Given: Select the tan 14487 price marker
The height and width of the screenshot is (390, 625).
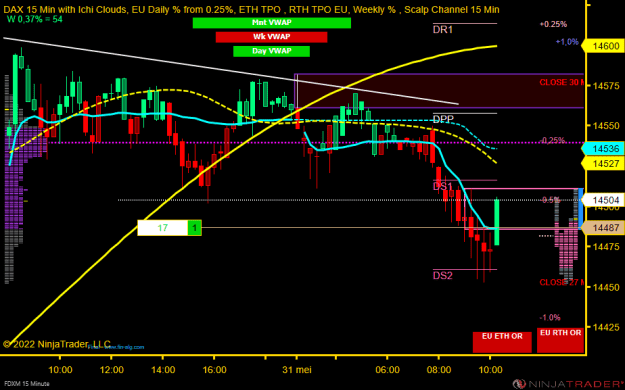Looking at the screenshot, I should [x=603, y=228].
